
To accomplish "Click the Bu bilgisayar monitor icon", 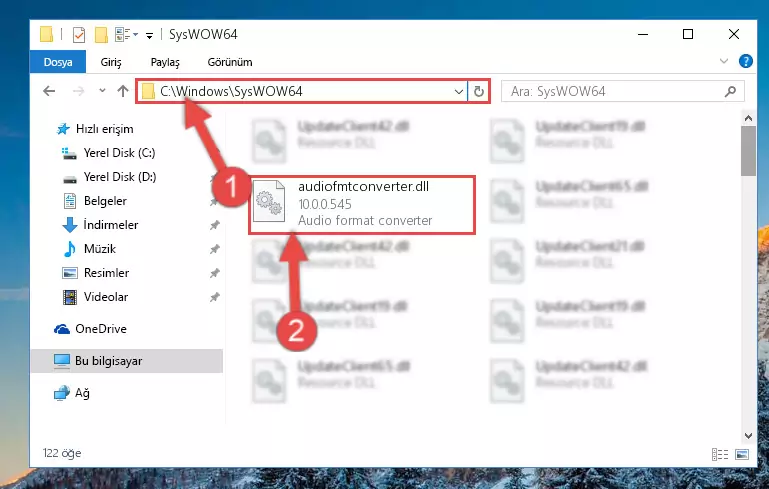I will click(x=62, y=361).
